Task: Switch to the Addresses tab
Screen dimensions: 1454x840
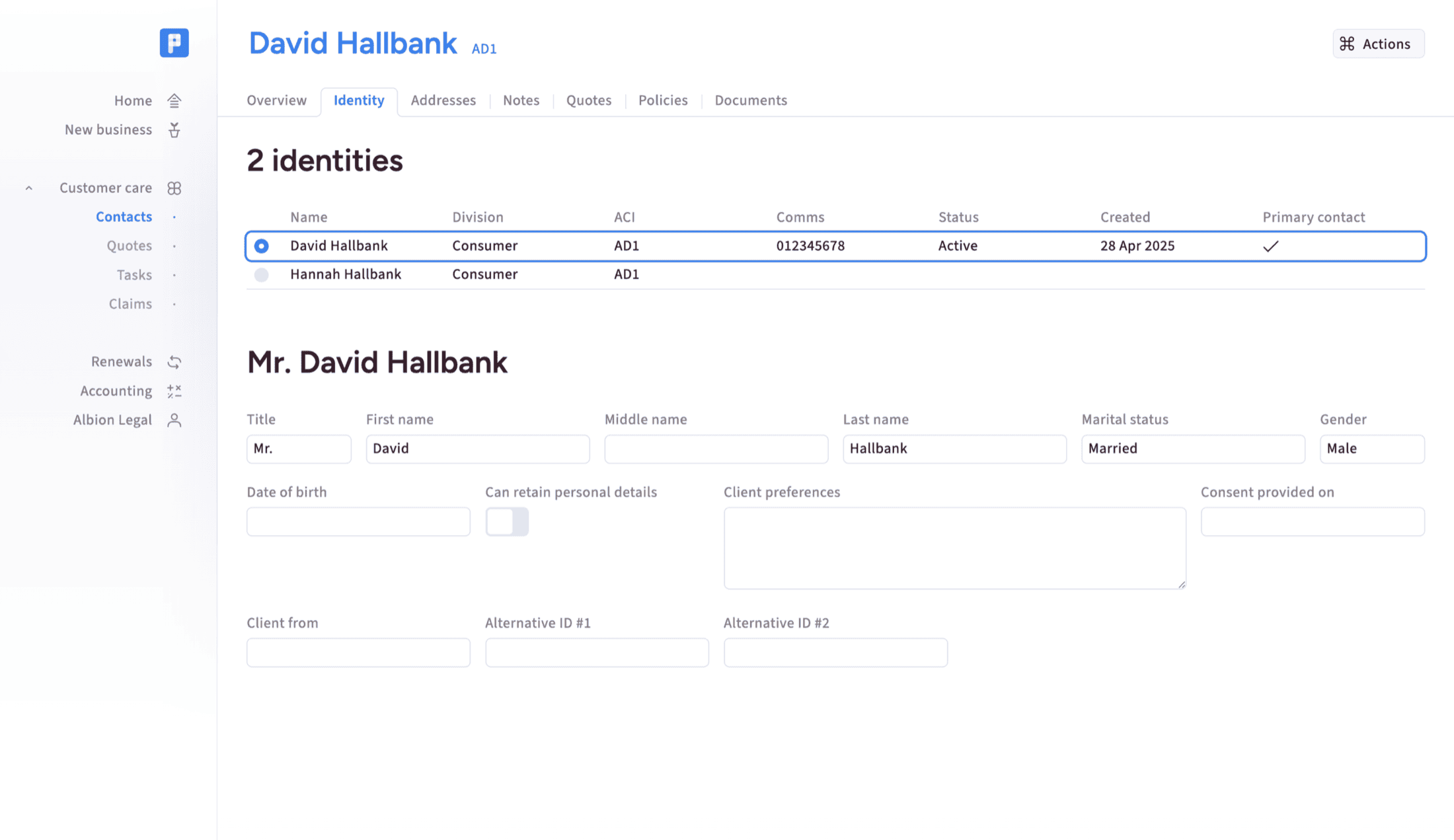Action: [x=443, y=100]
